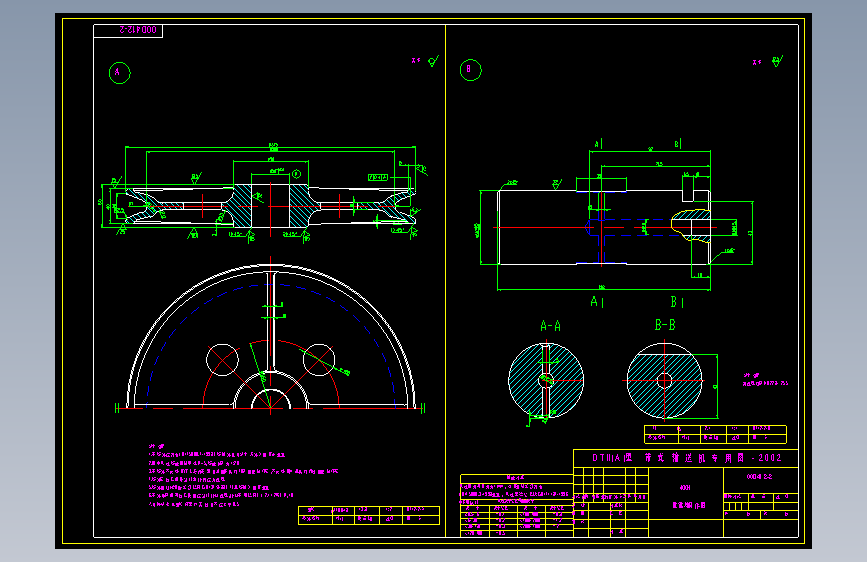Click the tolerance table beside the title block

click(x=516, y=506)
